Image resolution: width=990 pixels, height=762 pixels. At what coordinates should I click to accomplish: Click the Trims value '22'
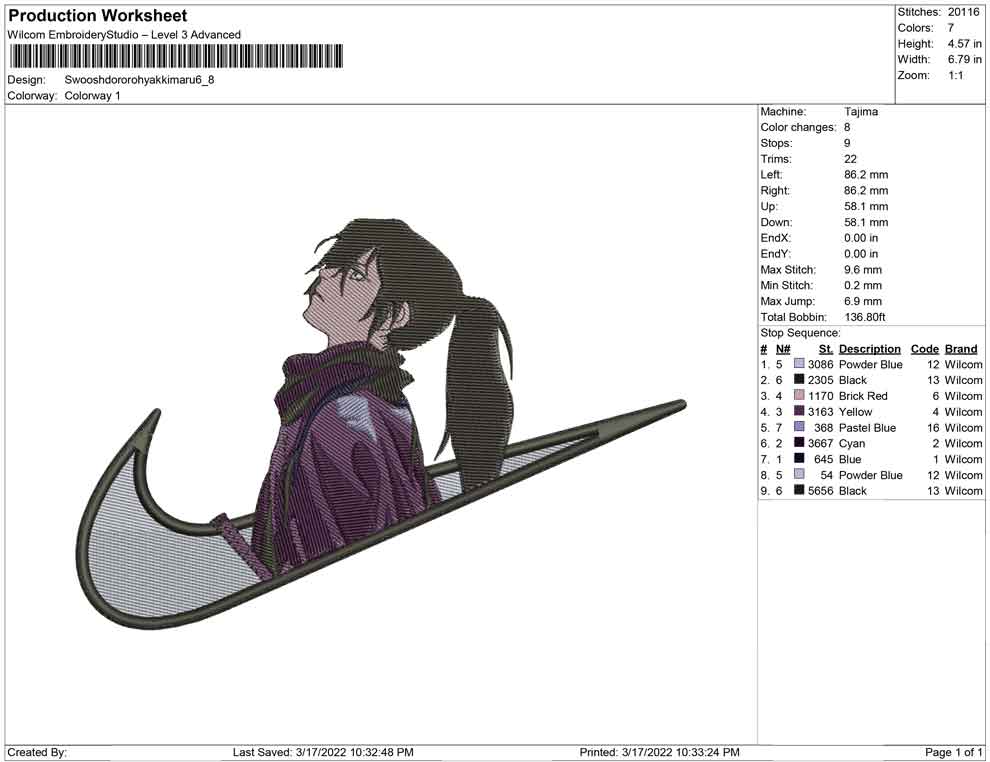pos(850,159)
